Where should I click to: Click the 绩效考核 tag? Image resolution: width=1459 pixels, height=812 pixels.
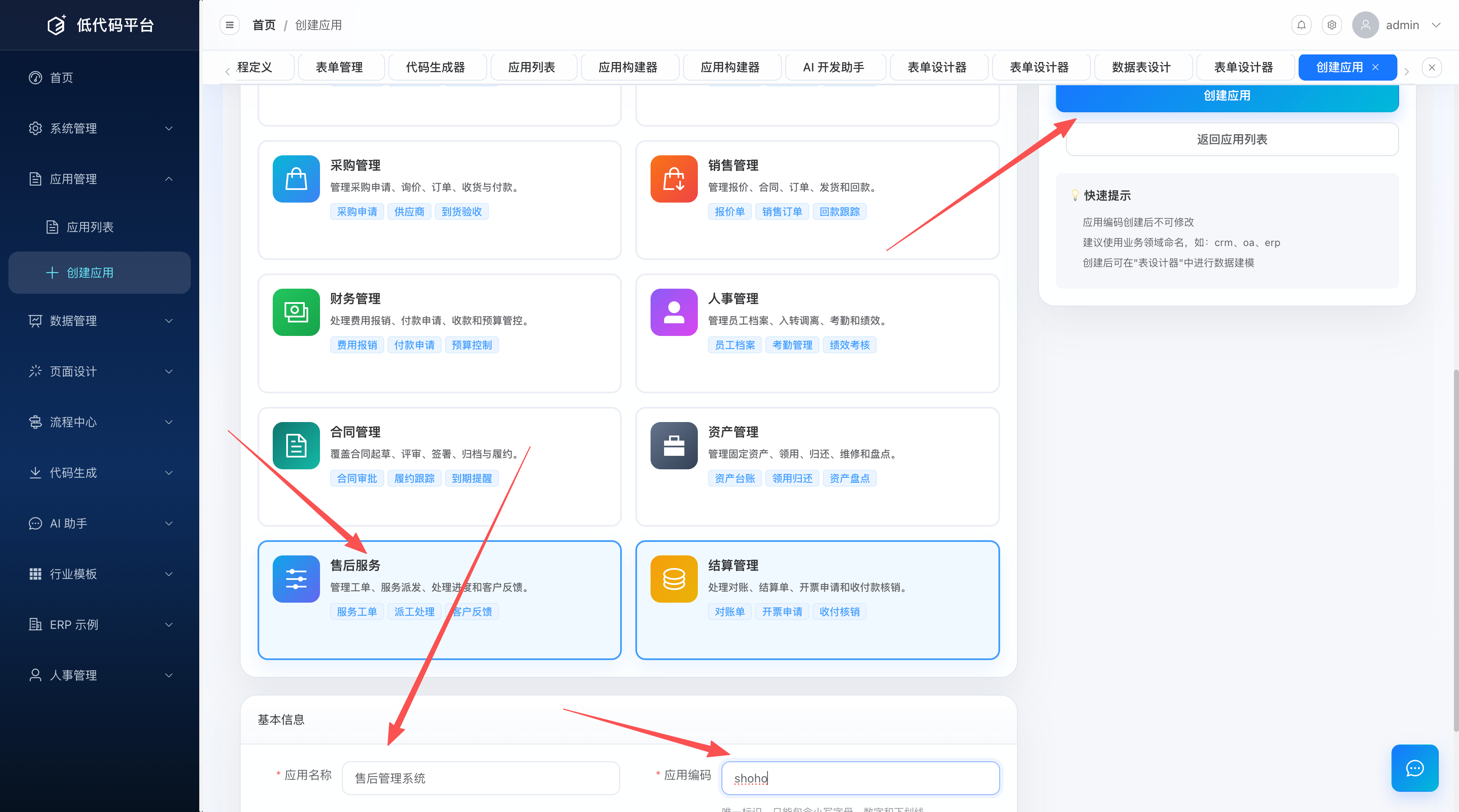tap(849, 345)
